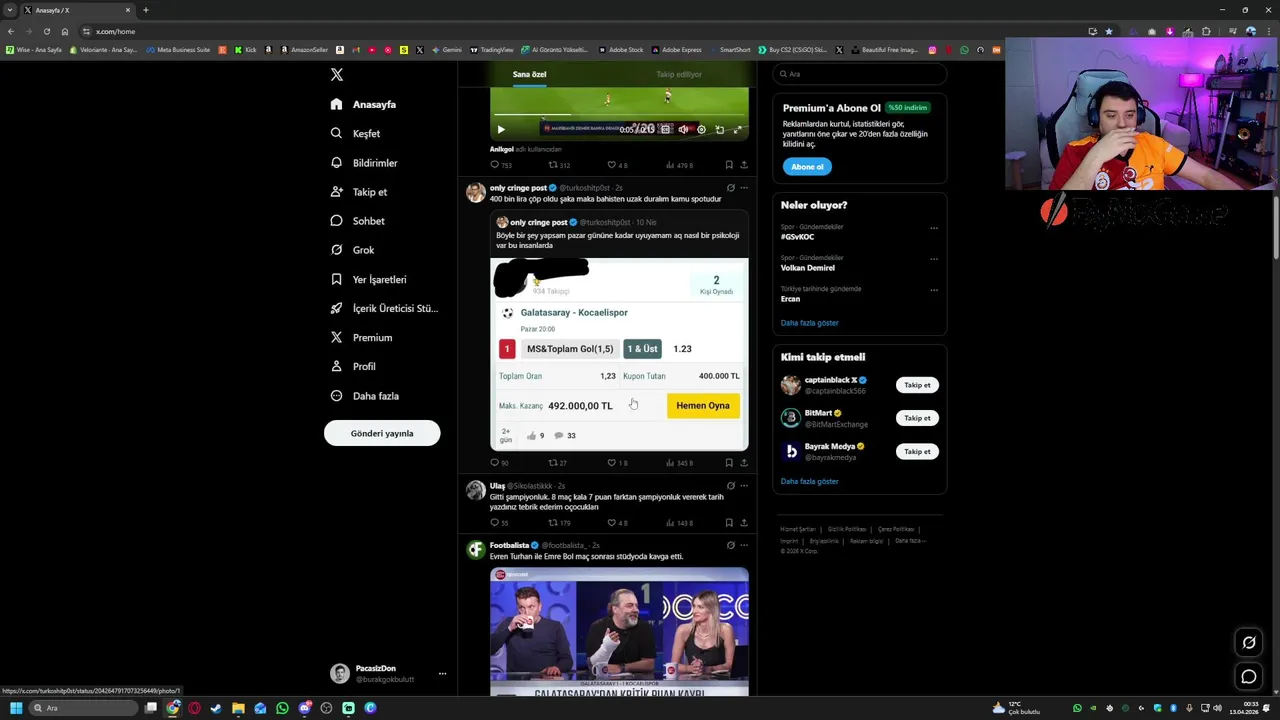The width and height of the screenshot is (1280, 720).
Task: Mute the football video volume
Action: click(x=683, y=129)
